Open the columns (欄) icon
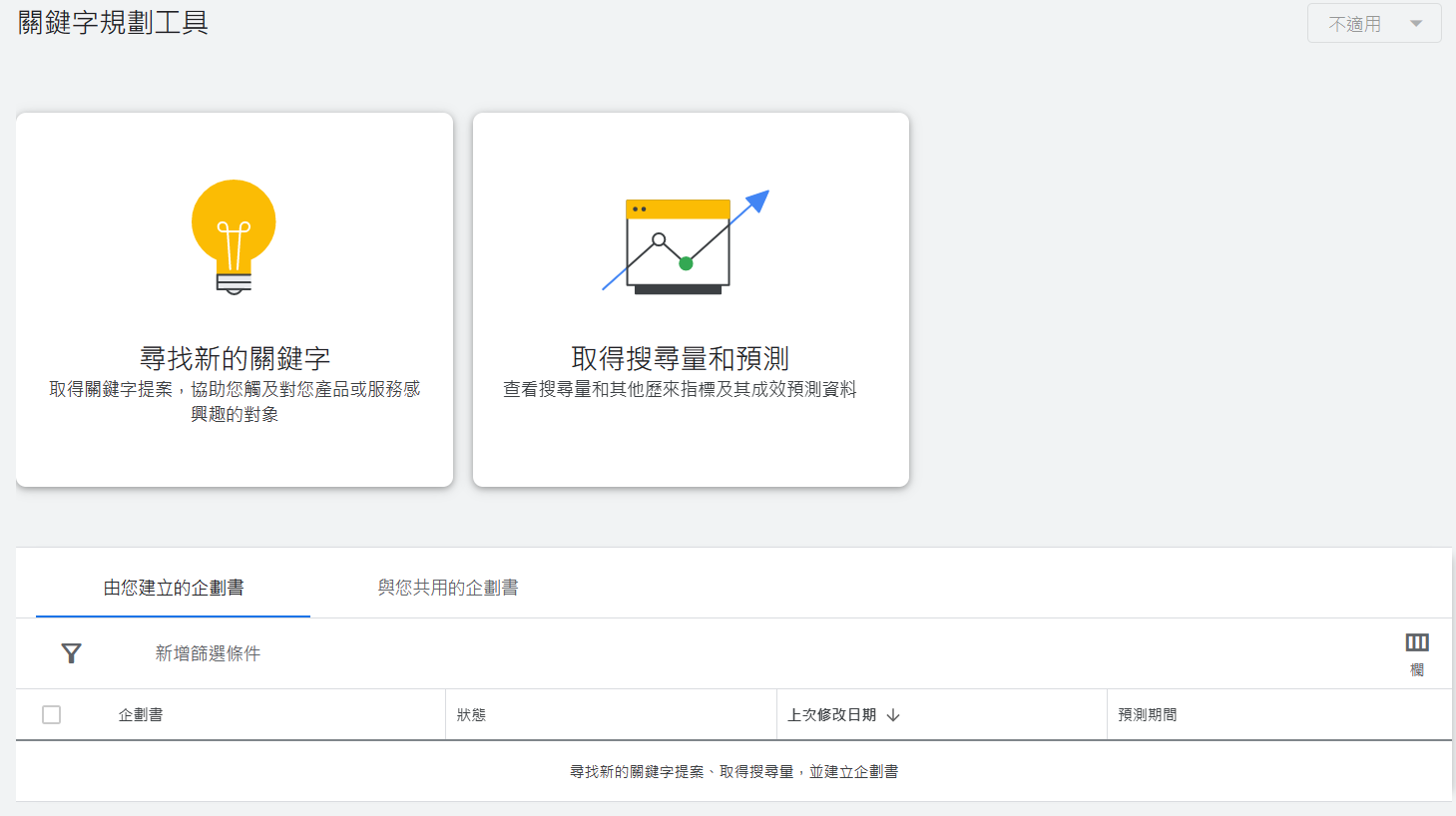Screen dimensions: 1456x816 click(1417, 653)
